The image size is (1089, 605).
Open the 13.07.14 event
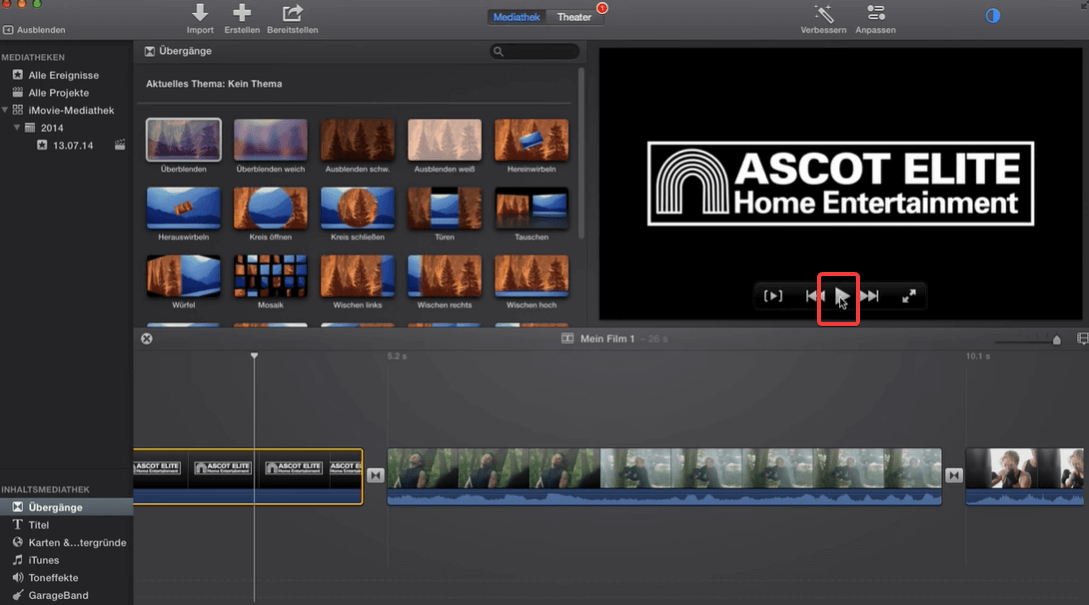72,146
